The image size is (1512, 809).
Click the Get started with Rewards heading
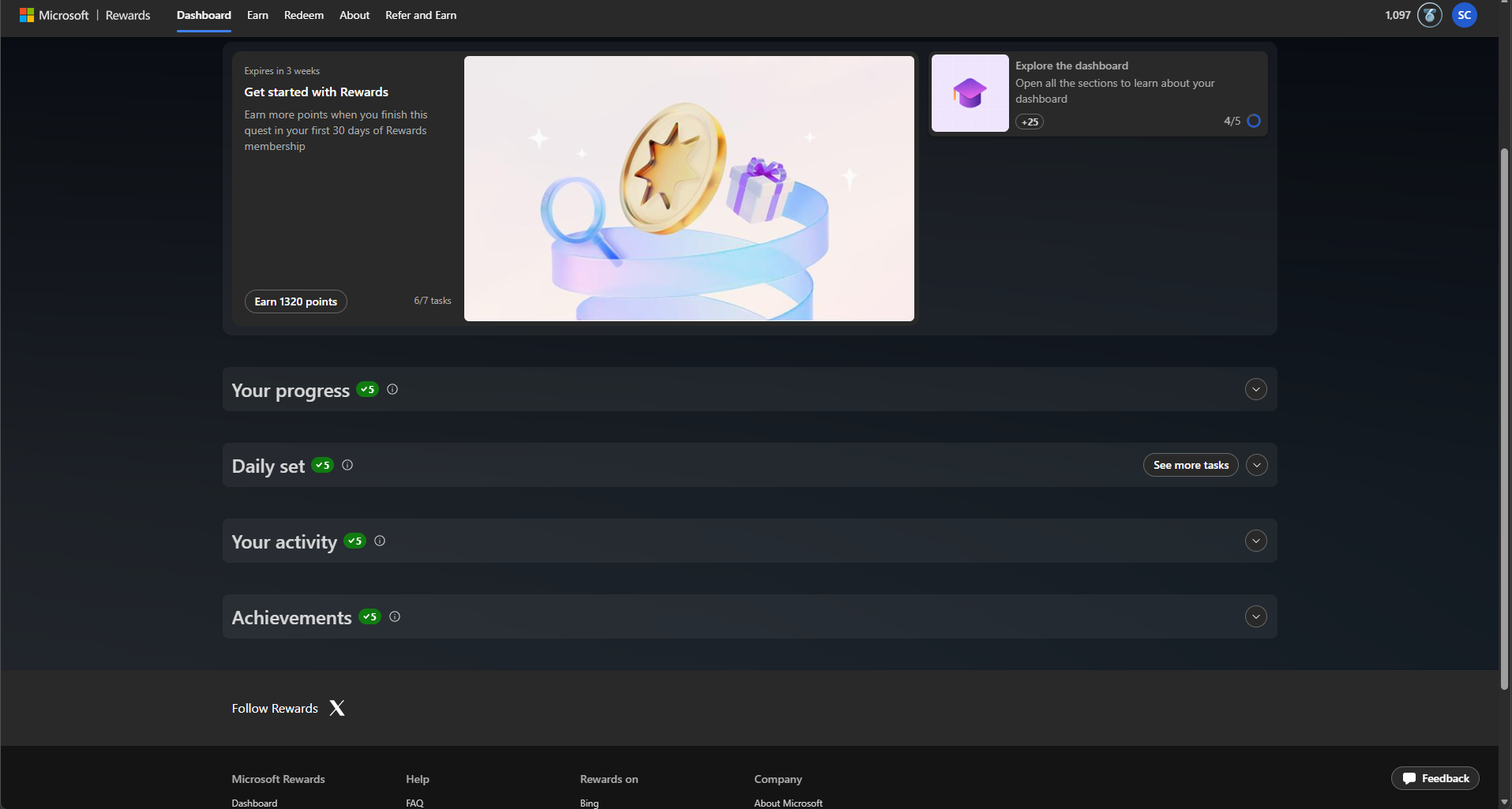pyautogui.click(x=316, y=92)
